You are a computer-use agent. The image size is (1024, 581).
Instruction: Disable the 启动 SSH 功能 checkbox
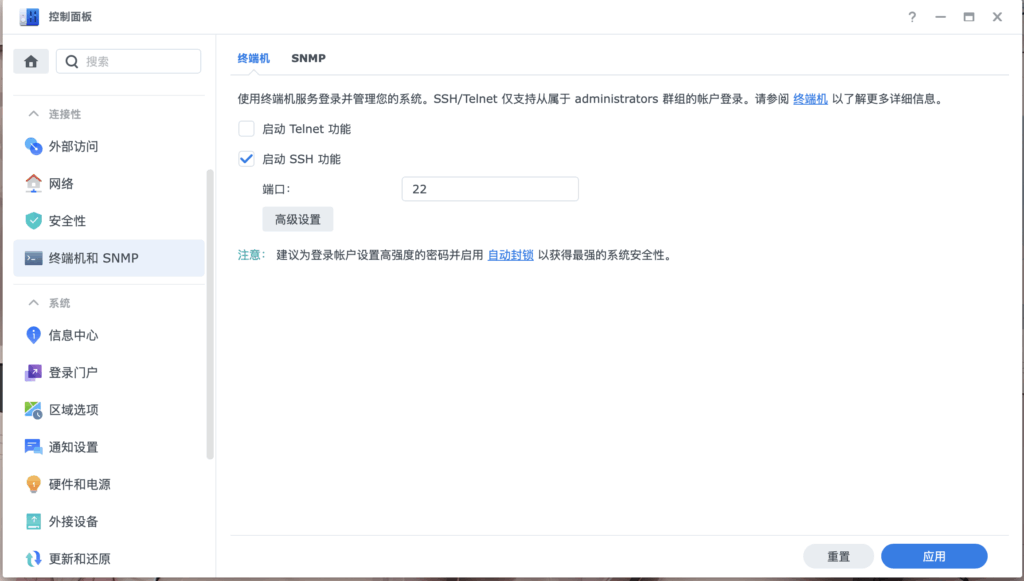pyautogui.click(x=245, y=158)
